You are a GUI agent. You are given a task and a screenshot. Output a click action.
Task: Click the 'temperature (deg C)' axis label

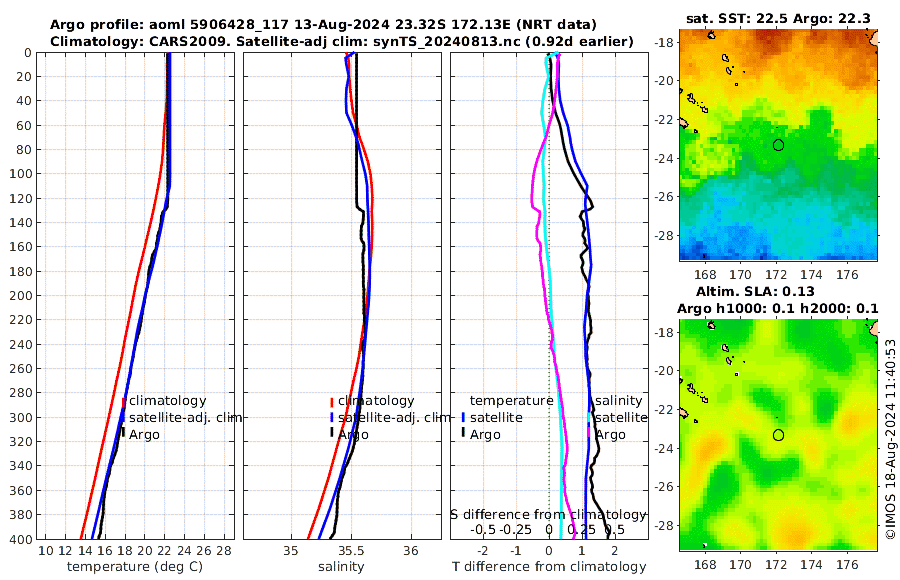(x=135, y=567)
